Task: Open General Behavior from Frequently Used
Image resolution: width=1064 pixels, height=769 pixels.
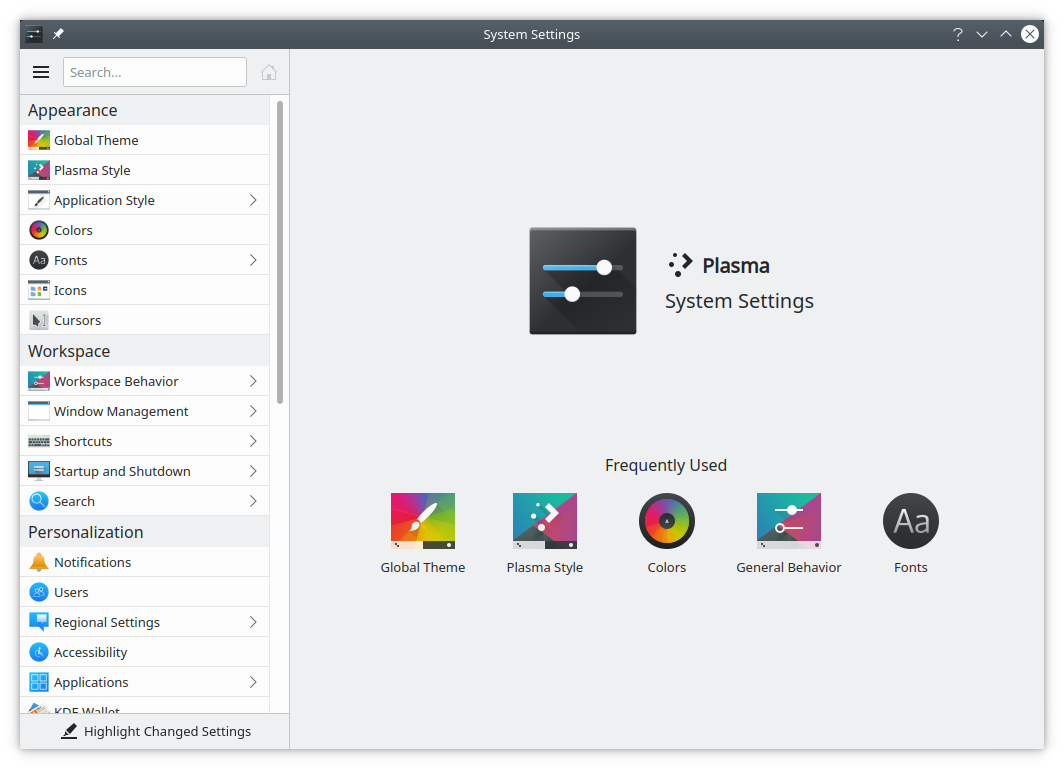Action: [788, 521]
